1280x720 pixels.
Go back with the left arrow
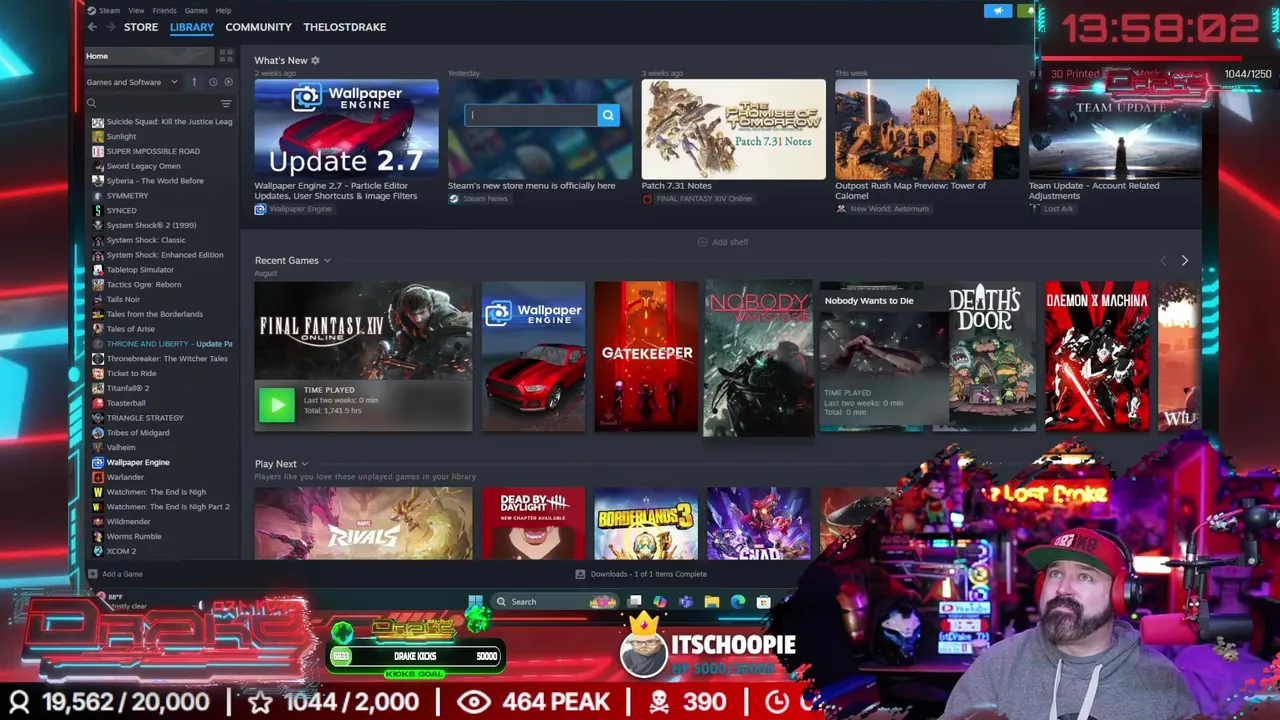pyautogui.click(x=92, y=27)
